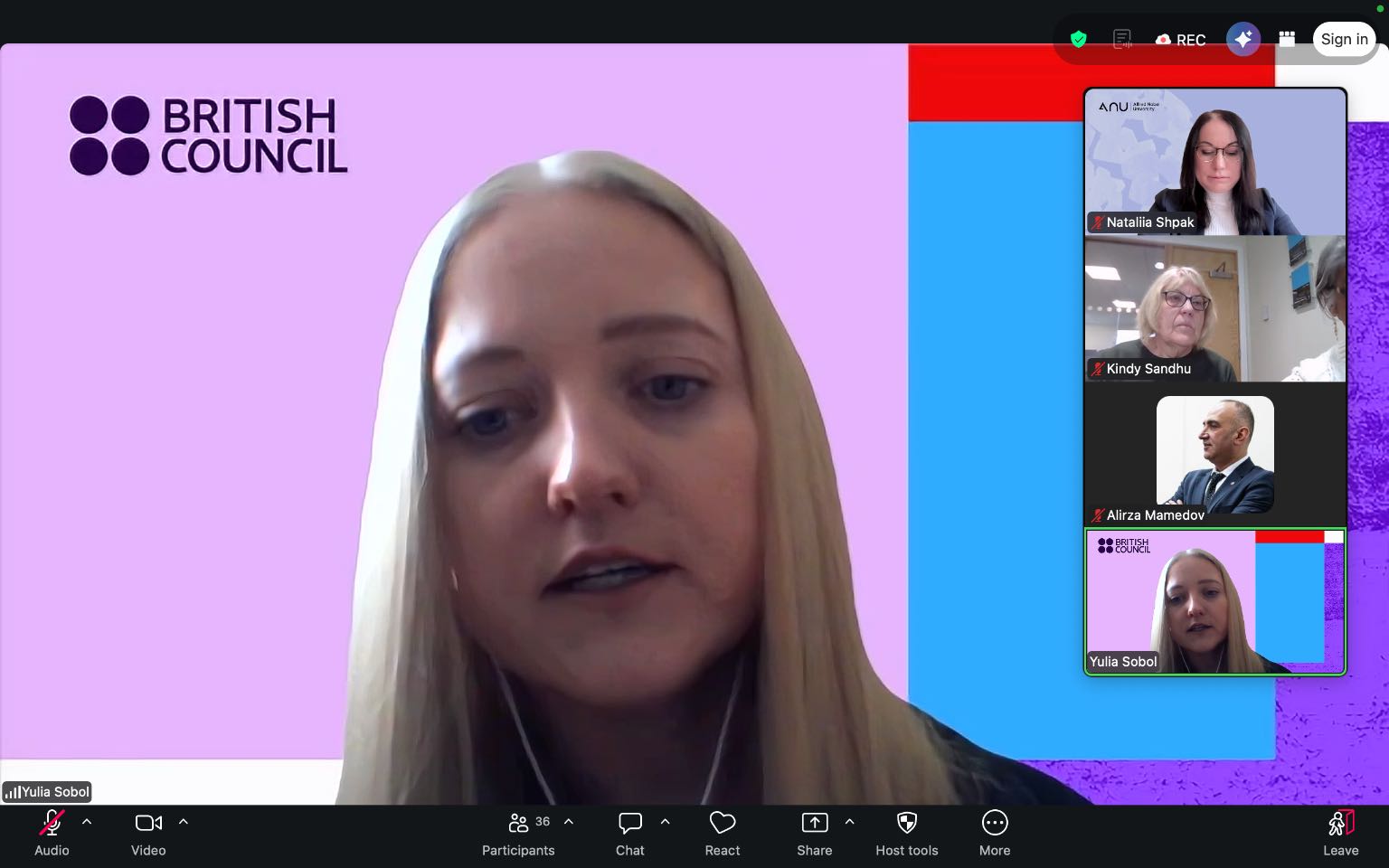Open the Chat panel
This screenshot has width=1389, height=868.
coord(629,832)
